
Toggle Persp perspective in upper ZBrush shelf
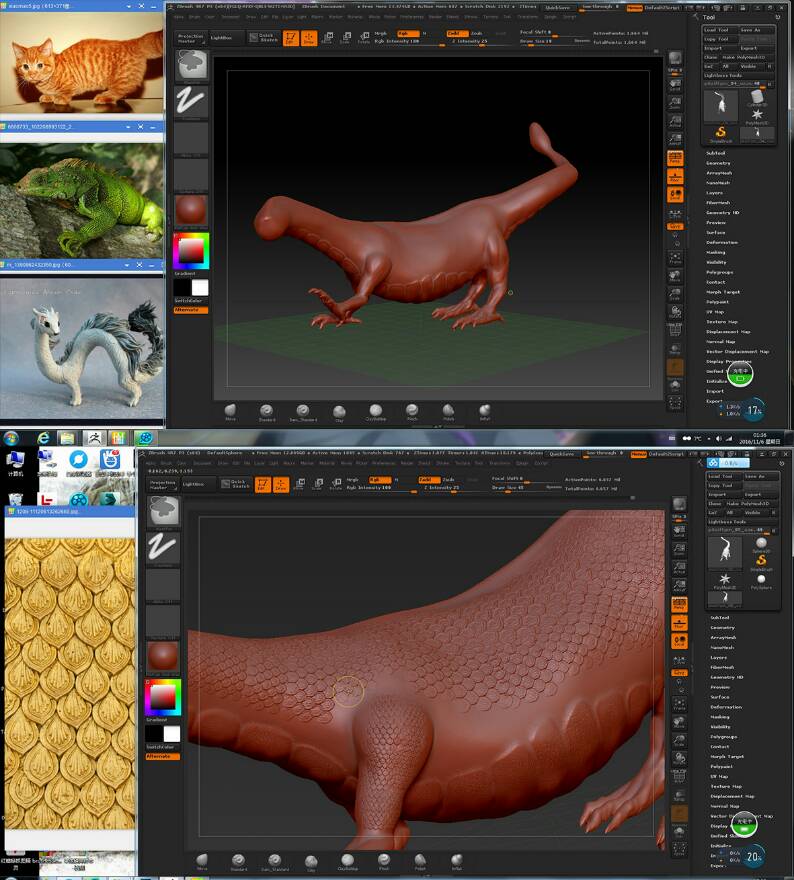[x=675, y=158]
